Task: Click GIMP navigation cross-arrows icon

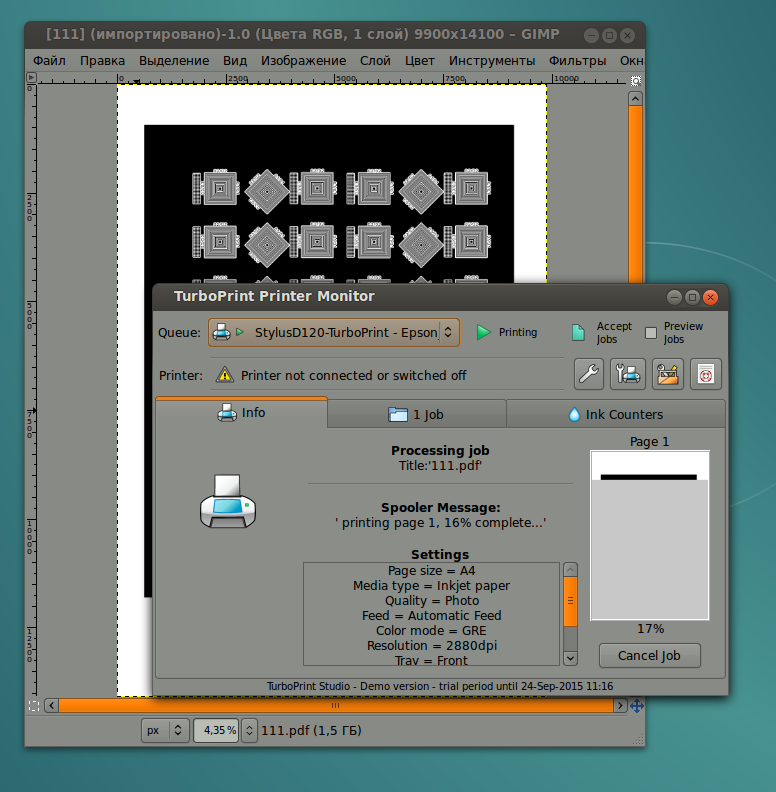Action: pos(637,706)
